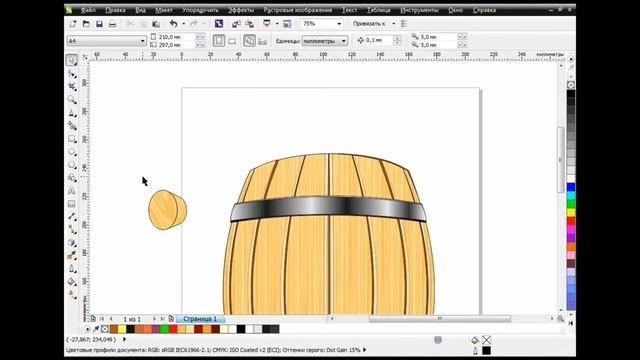Pick green swatch in document palette
The image size is (640, 360).
164,329
